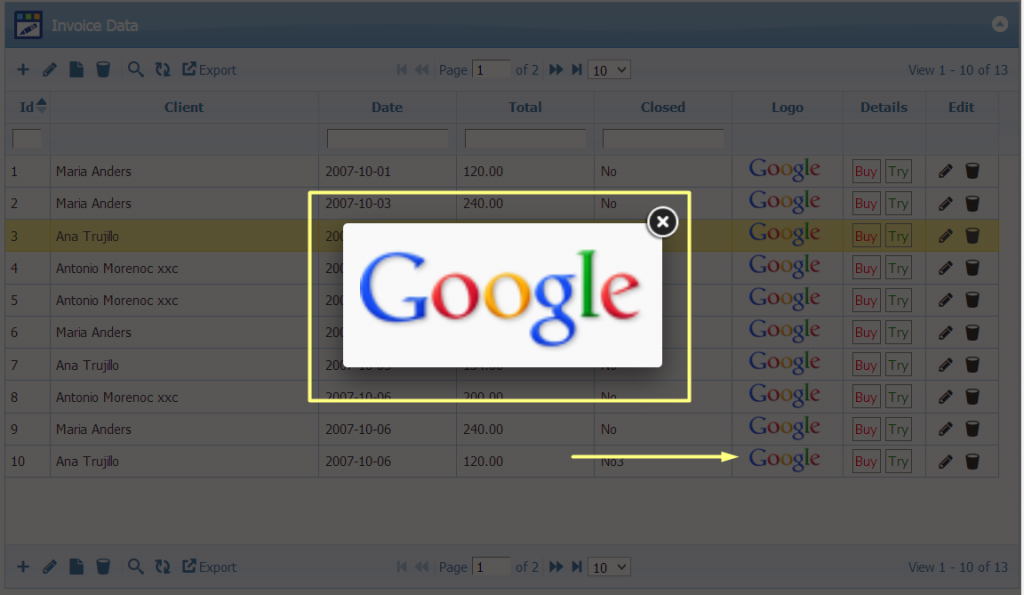Click the copy record page icon in bottom toolbar

(x=76, y=566)
